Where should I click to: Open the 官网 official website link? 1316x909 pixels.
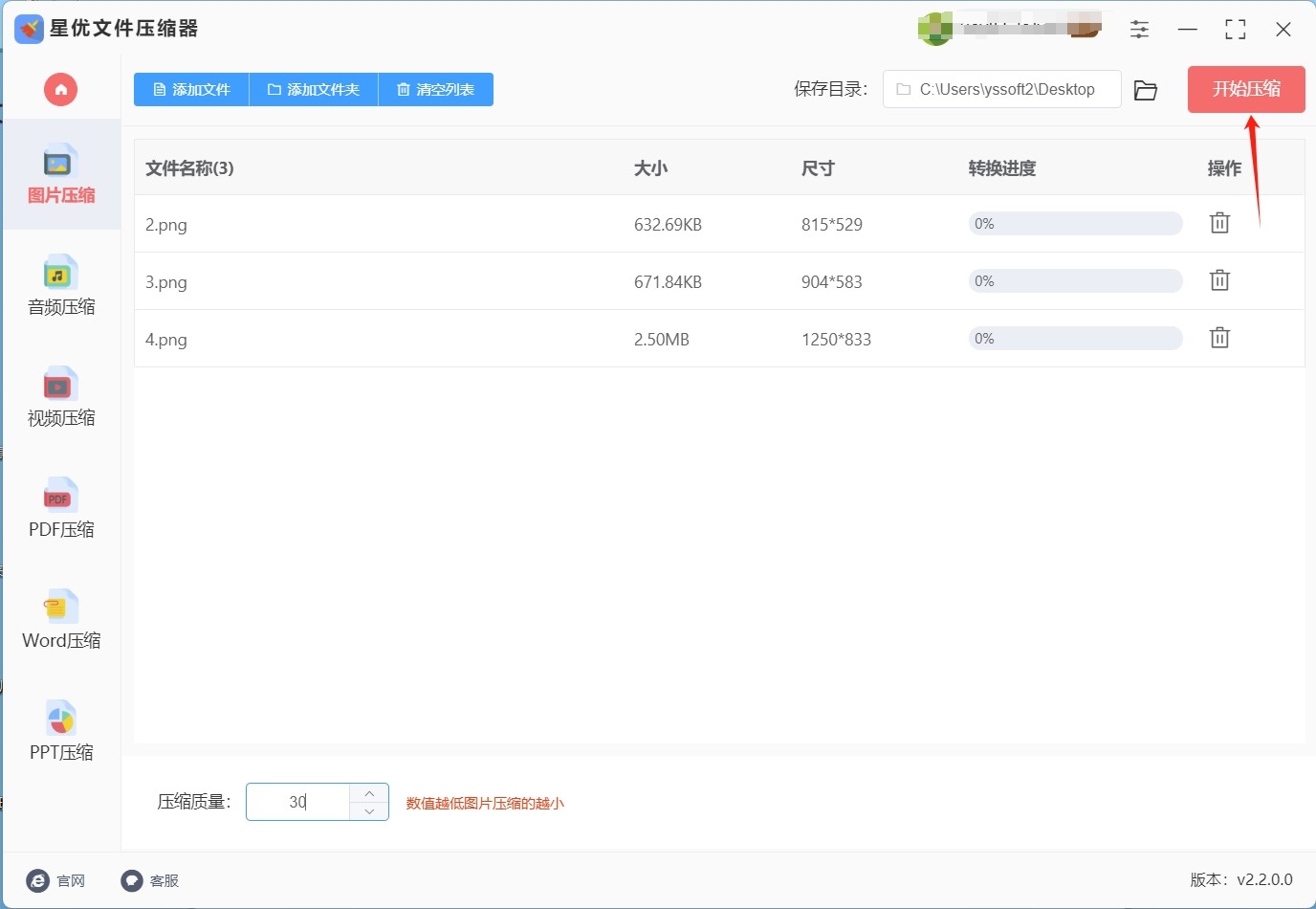coord(56,880)
